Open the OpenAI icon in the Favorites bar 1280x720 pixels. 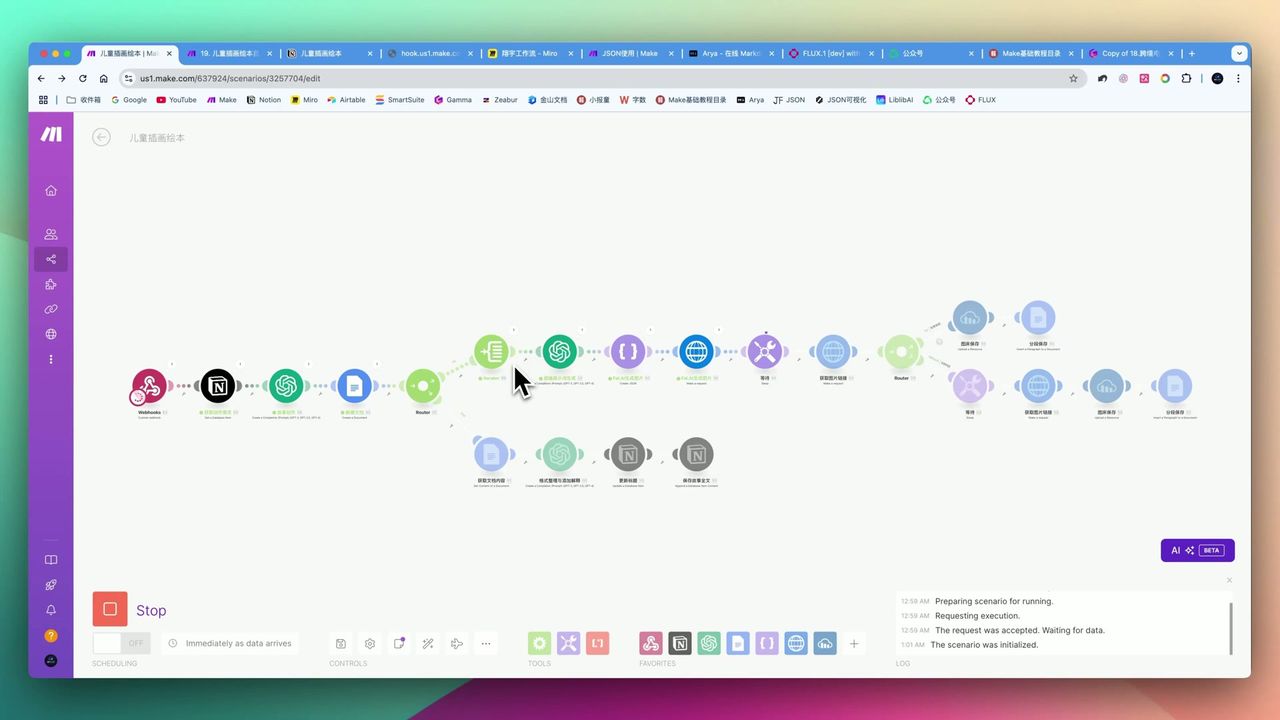pos(708,643)
